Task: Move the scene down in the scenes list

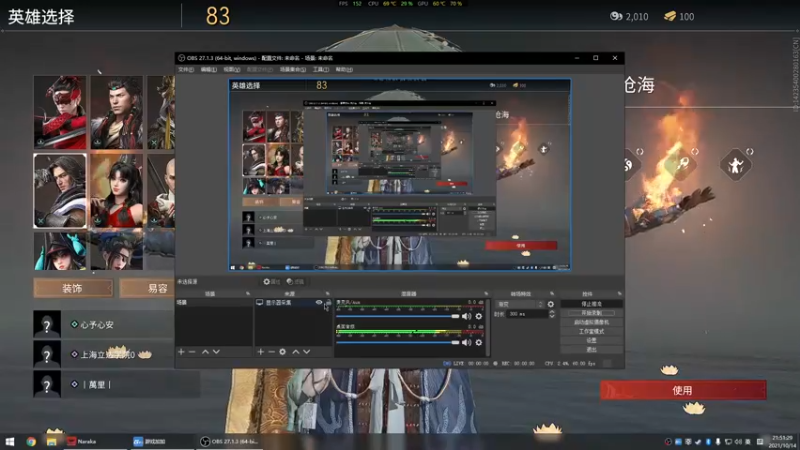Action: point(216,352)
